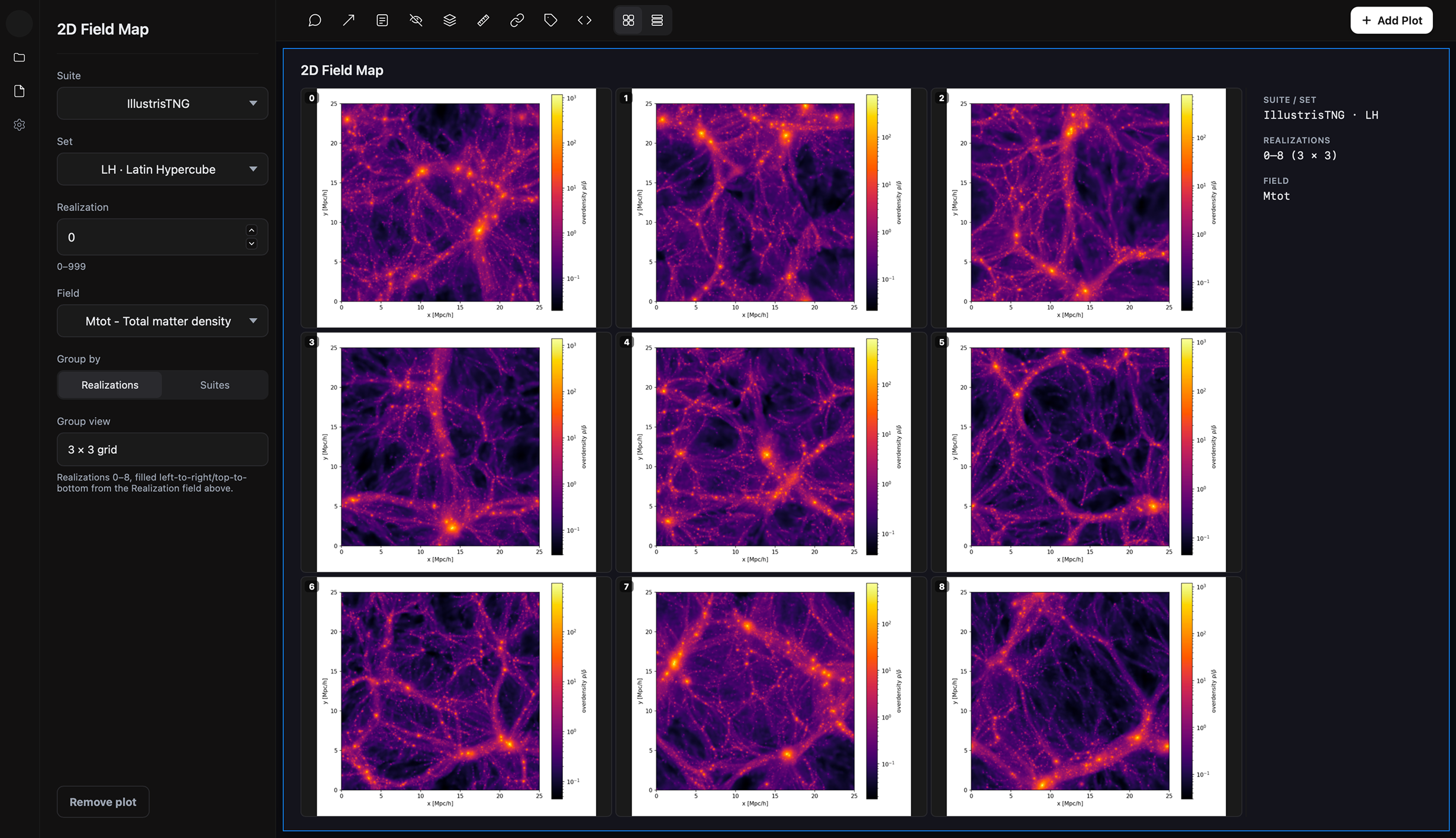Open the layers stack tool
The image size is (1456, 838).
pyautogui.click(x=450, y=21)
